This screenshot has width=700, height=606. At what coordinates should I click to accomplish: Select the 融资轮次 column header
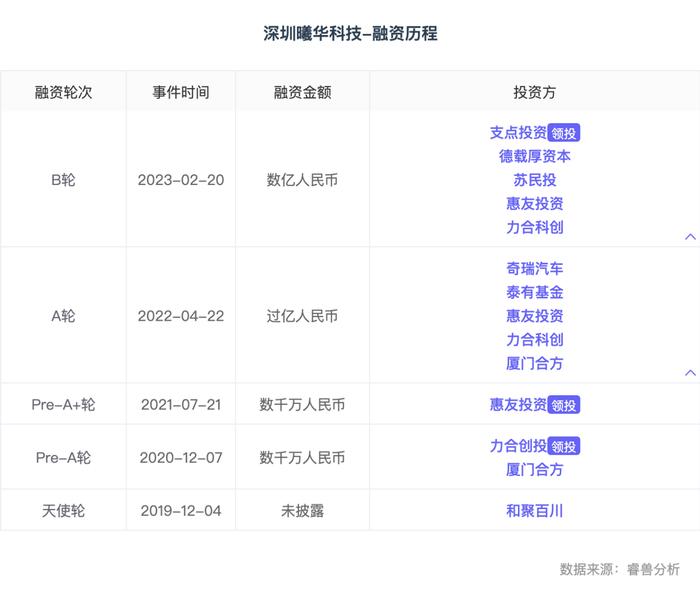[63, 92]
